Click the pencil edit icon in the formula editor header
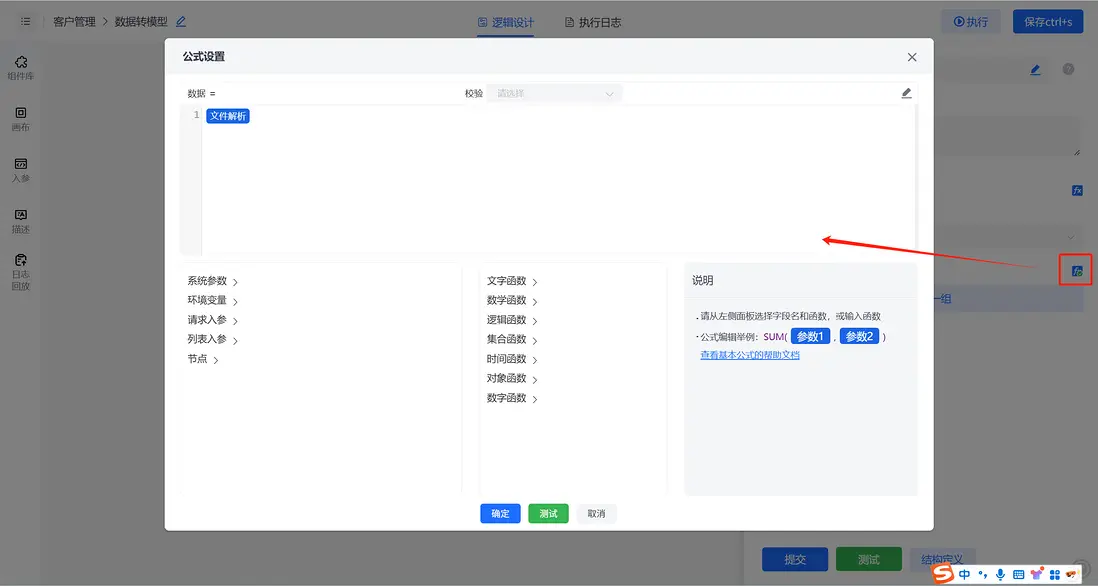This screenshot has height=586, width=1098. (906, 93)
